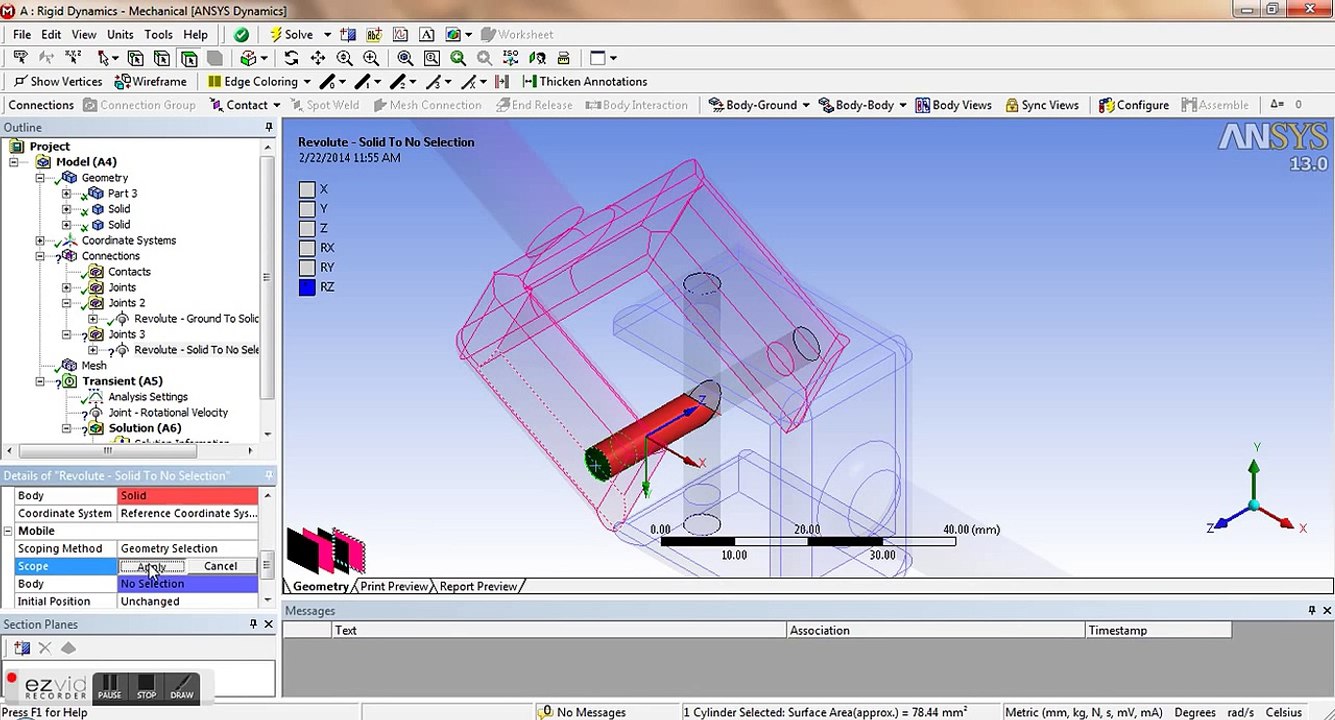Select Joint - Rotational Velocity tree item
Screen dimensions: 1335x720
[168, 413]
